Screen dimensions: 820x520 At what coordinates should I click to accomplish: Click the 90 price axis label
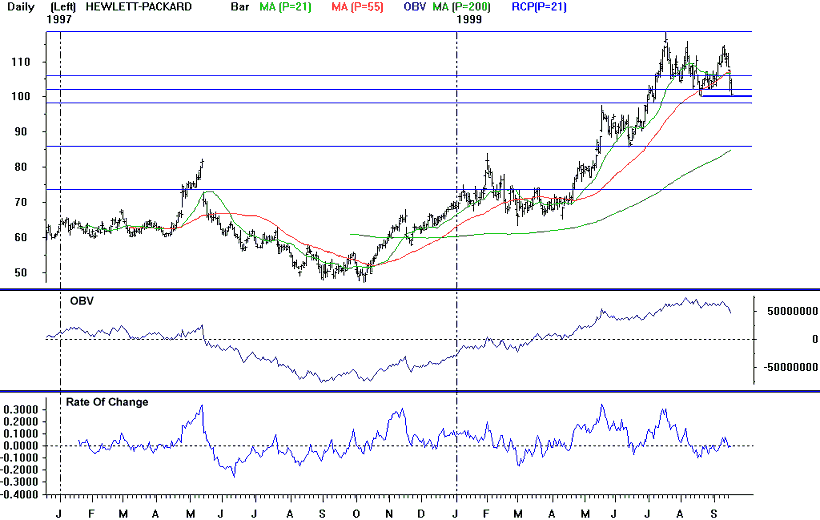pyautogui.click(x=20, y=131)
